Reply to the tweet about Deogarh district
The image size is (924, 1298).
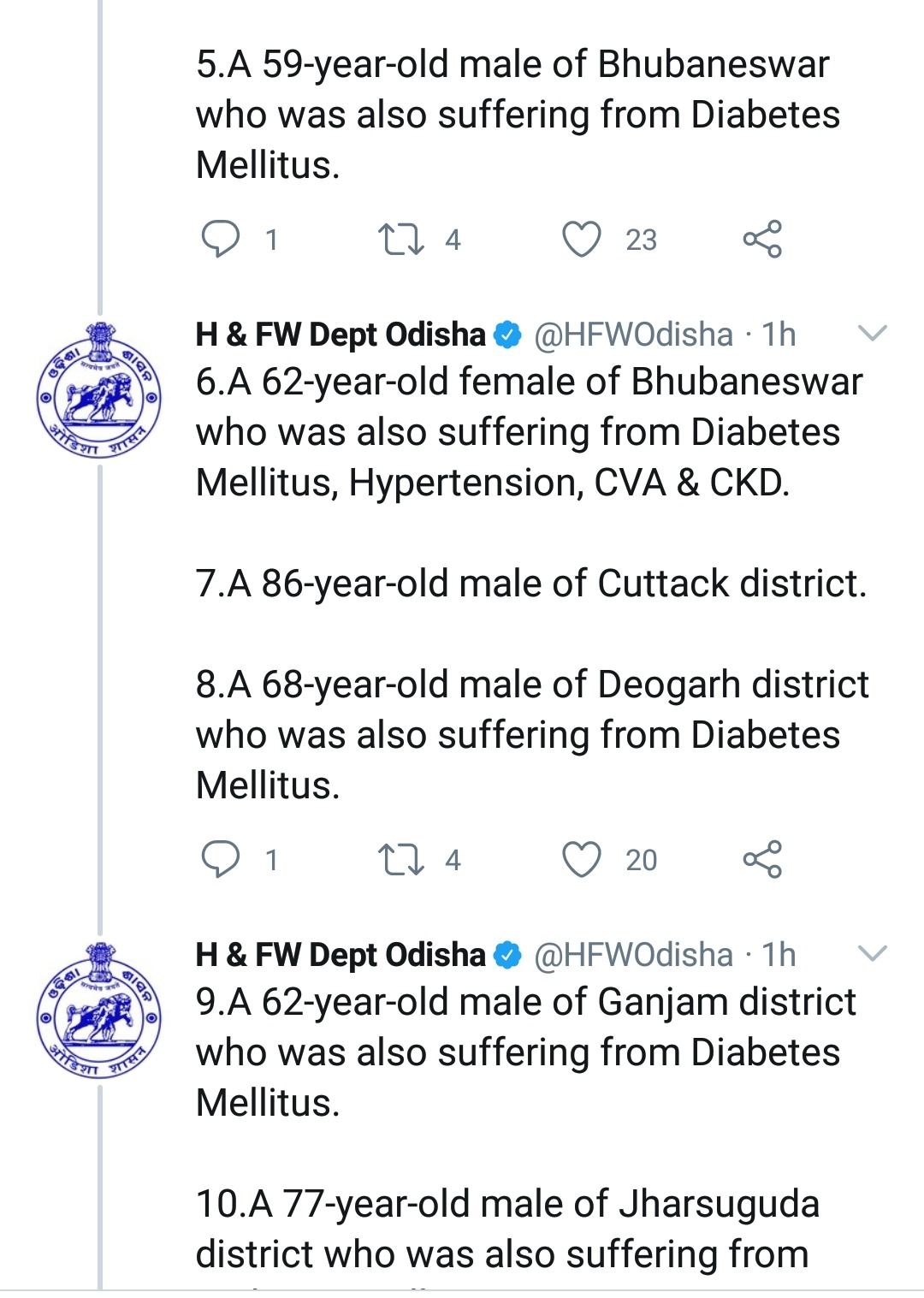pyautogui.click(x=221, y=859)
